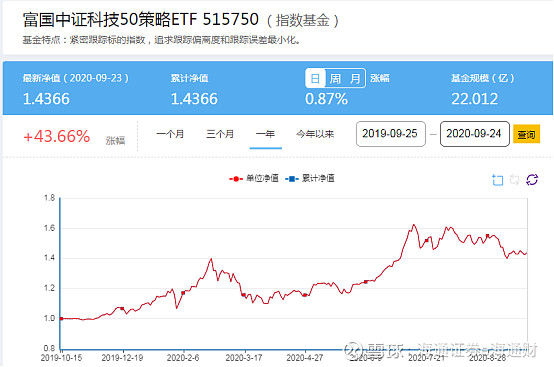Image resolution: width=554 pixels, height=367 pixels.
Task: Click the 指数基金 category label
Action: click(x=302, y=20)
